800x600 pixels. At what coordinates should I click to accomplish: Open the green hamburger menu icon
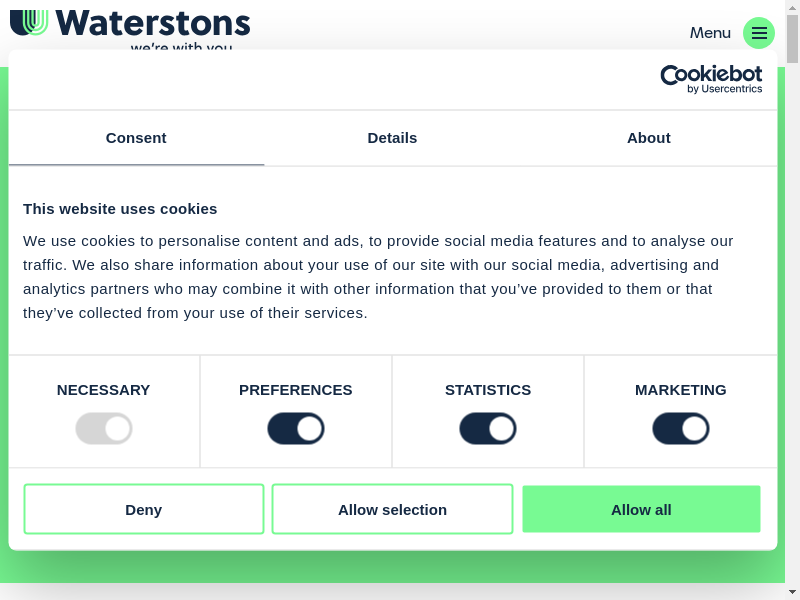[759, 33]
